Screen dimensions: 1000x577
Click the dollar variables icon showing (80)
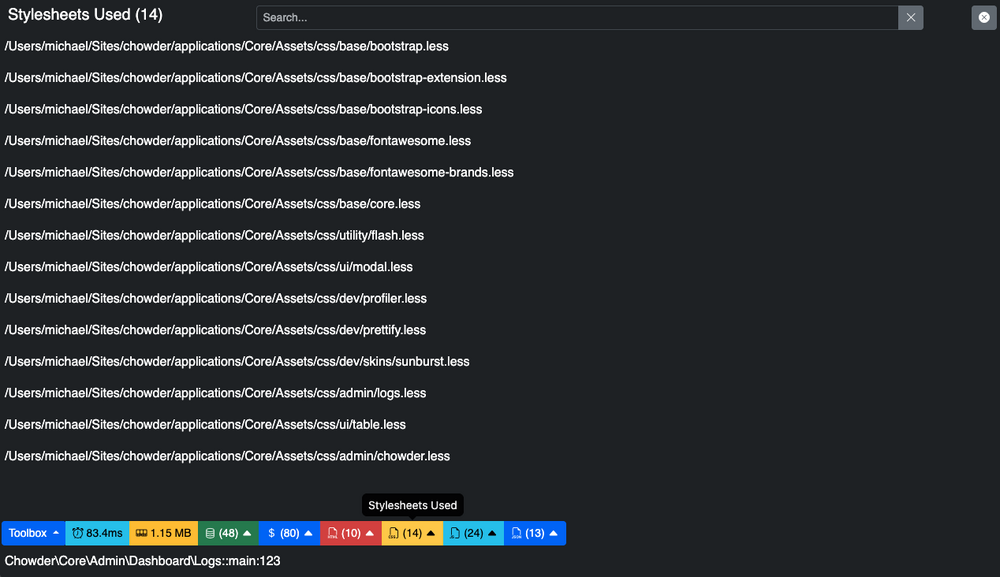pyautogui.click(x=271, y=533)
